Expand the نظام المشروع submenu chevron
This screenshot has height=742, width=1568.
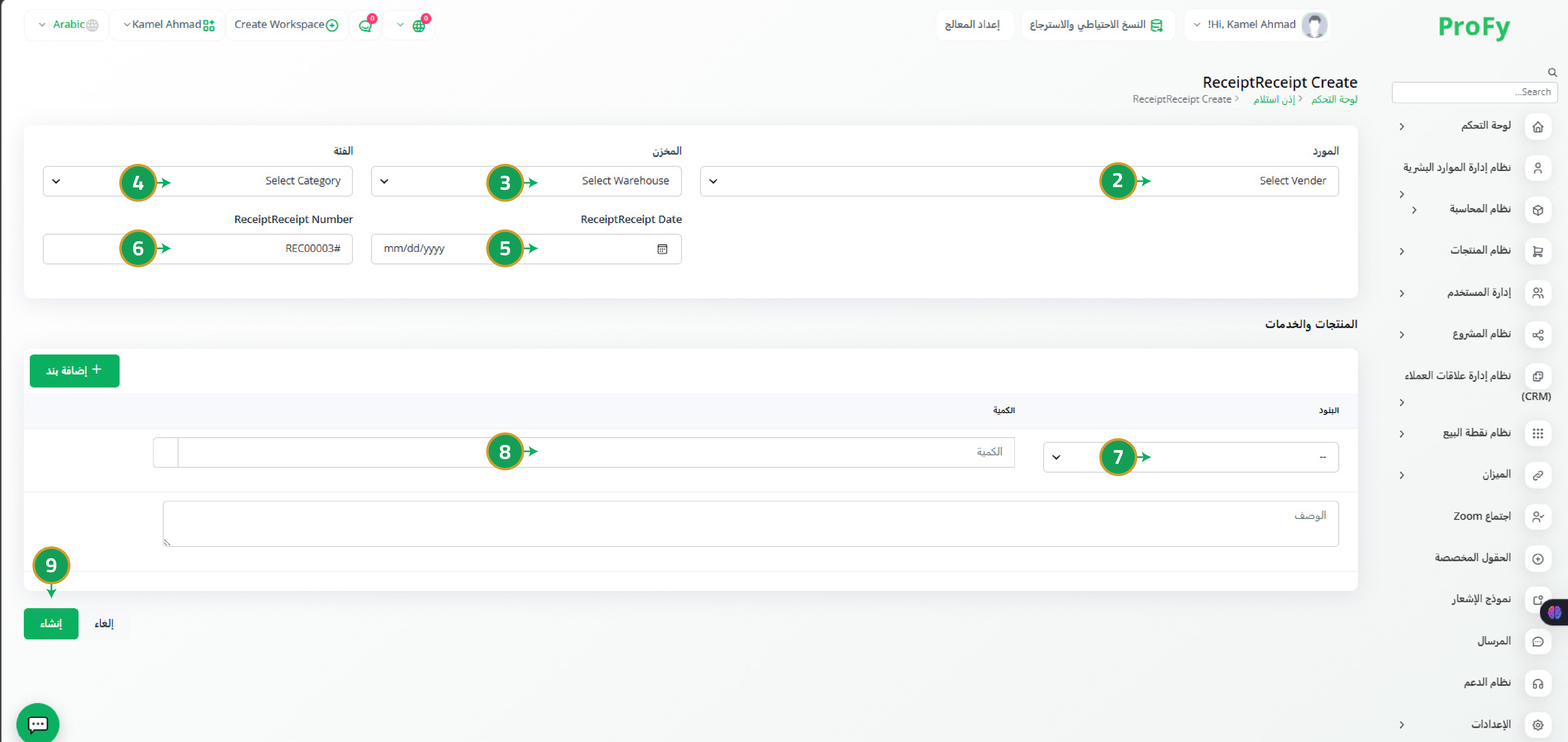pos(1402,335)
